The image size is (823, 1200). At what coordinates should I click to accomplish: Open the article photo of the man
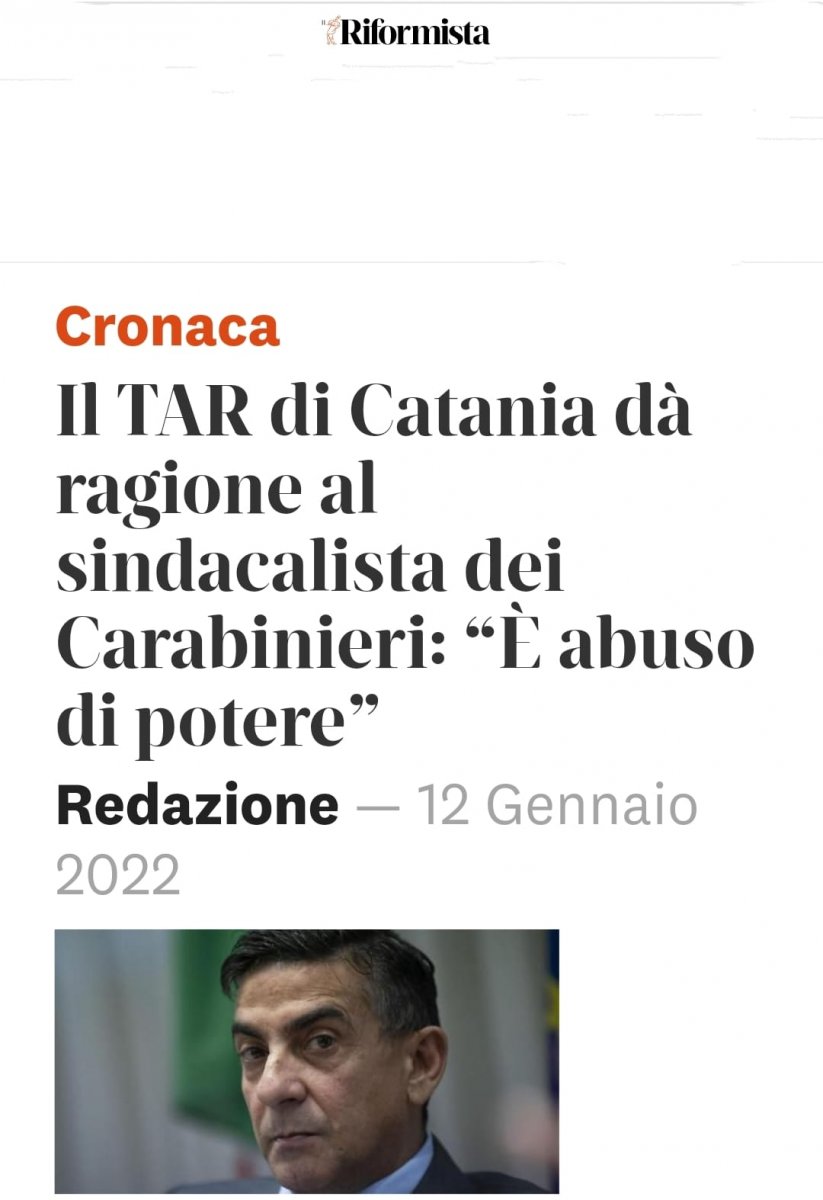[x=307, y=1061]
